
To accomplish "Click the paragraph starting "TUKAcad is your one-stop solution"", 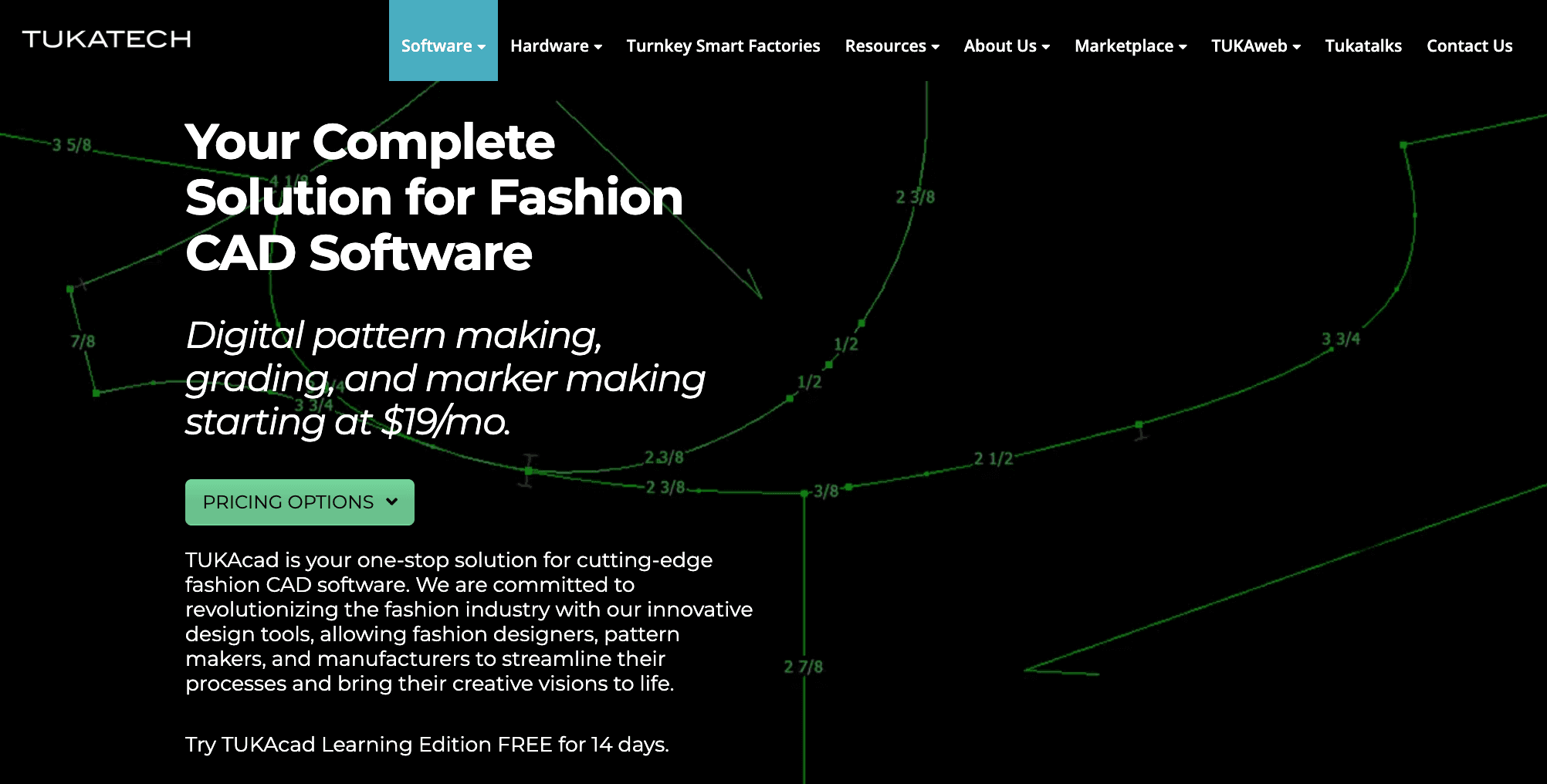I will click(469, 622).
